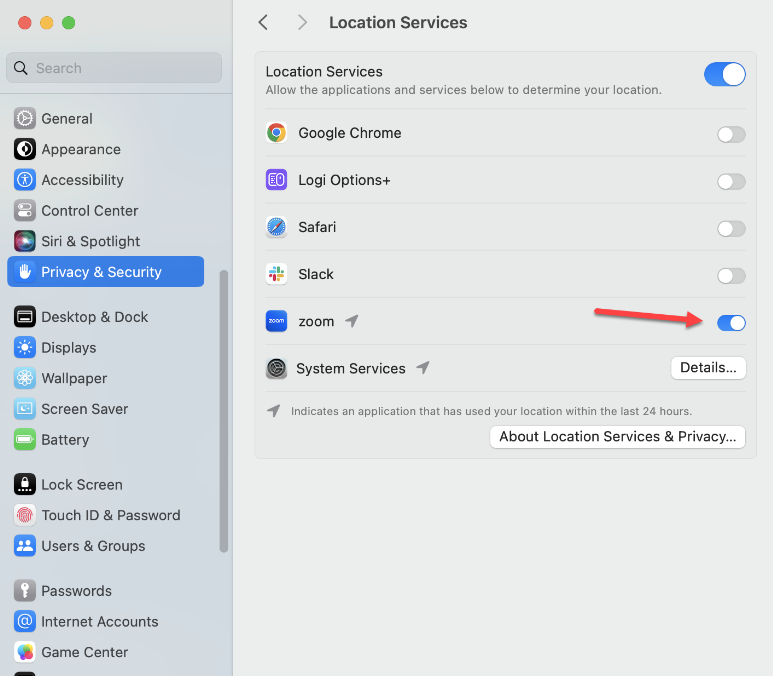773x676 pixels.
Task: Open Lock Screen settings in sidebar
Action: pyautogui.click(x=81, y=485)
